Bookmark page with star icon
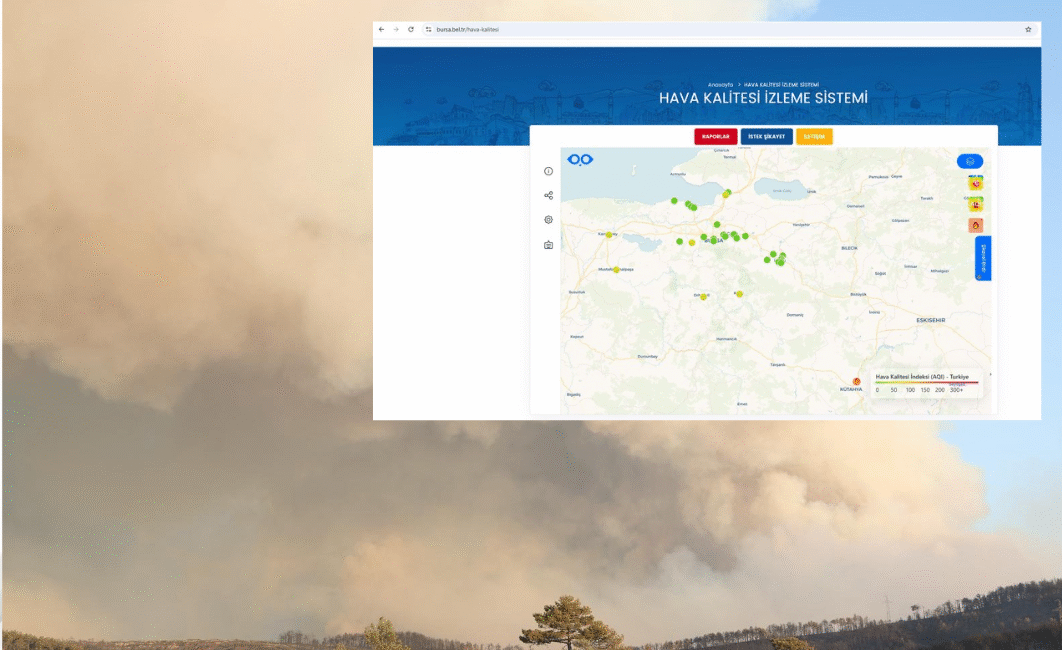 [x=1028, y=30]
